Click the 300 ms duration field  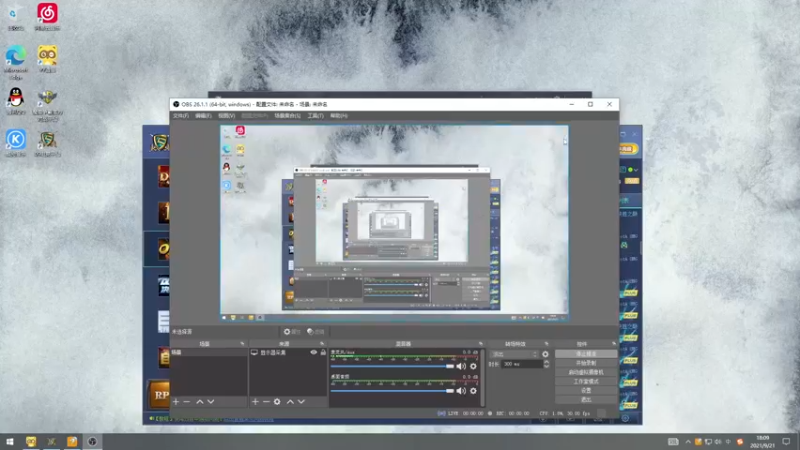(522, 364)
